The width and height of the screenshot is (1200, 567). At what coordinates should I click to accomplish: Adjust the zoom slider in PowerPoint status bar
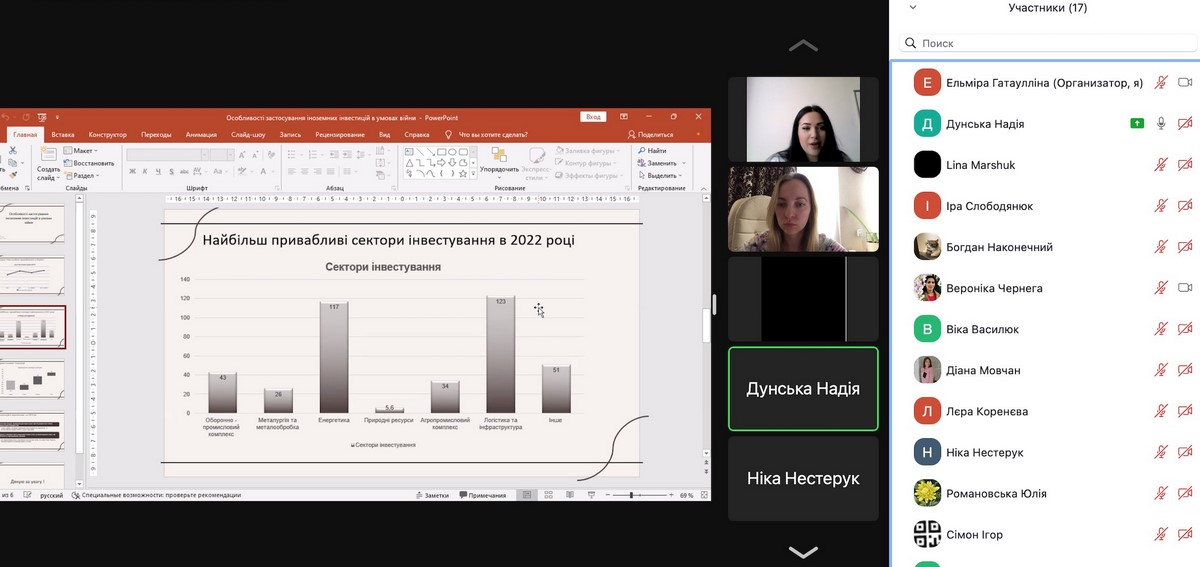coord(631,495)
